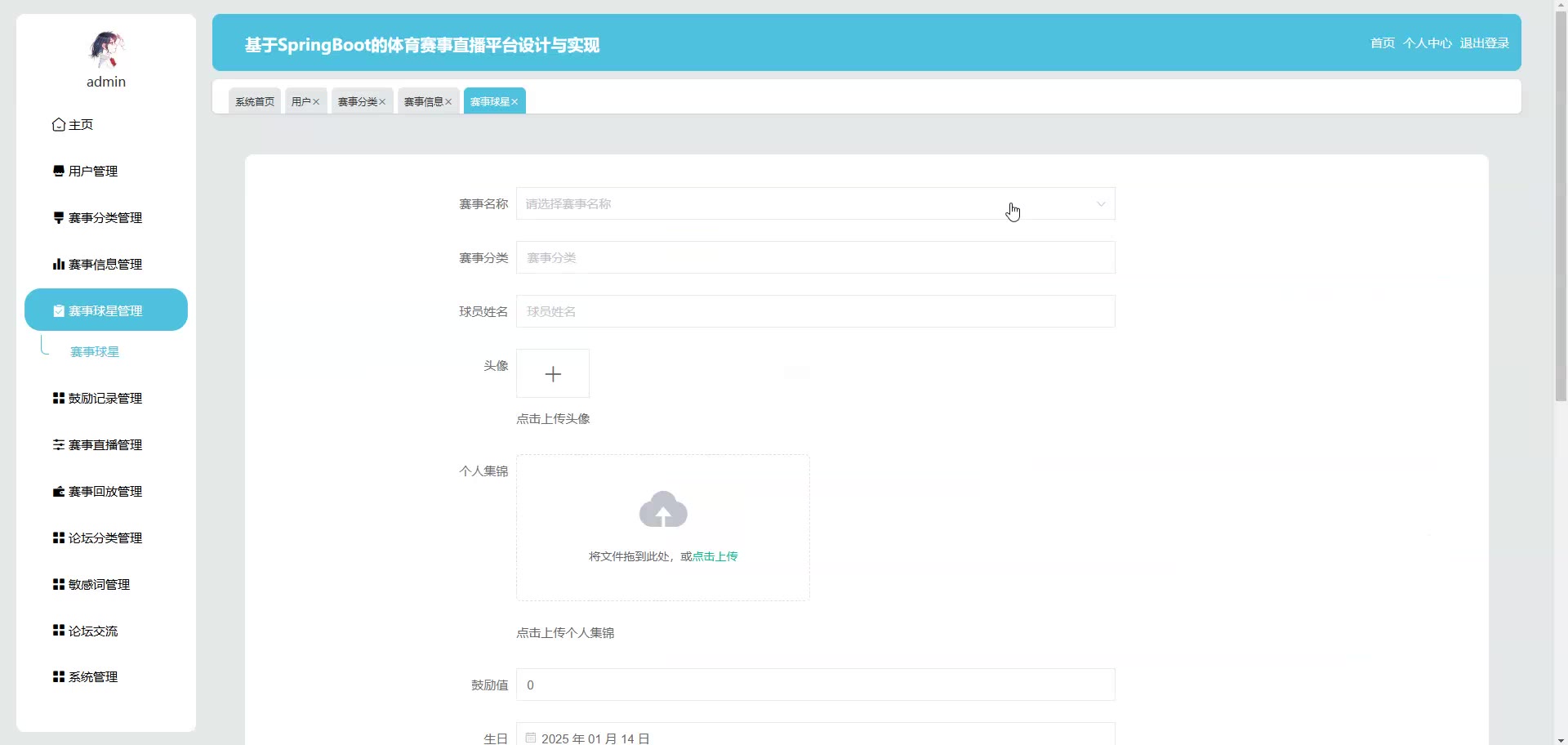Click the plus icon to upload 头像
The height and width of the screenshot is (745, 1568).
(x=553, y=374)
